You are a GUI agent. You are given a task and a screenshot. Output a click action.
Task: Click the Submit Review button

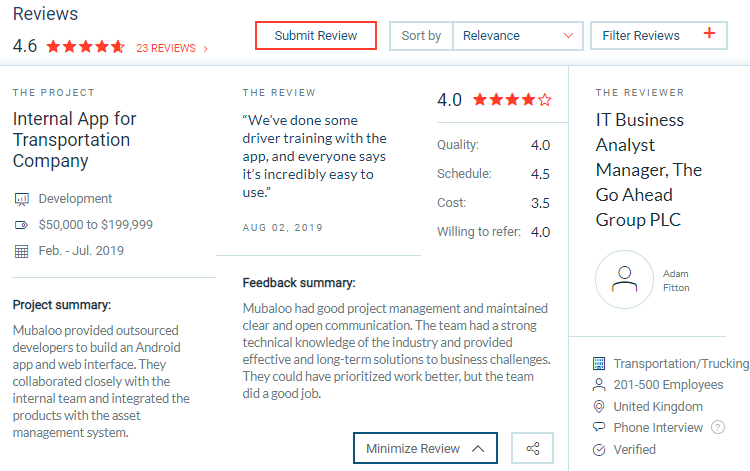tap(316, 35)
